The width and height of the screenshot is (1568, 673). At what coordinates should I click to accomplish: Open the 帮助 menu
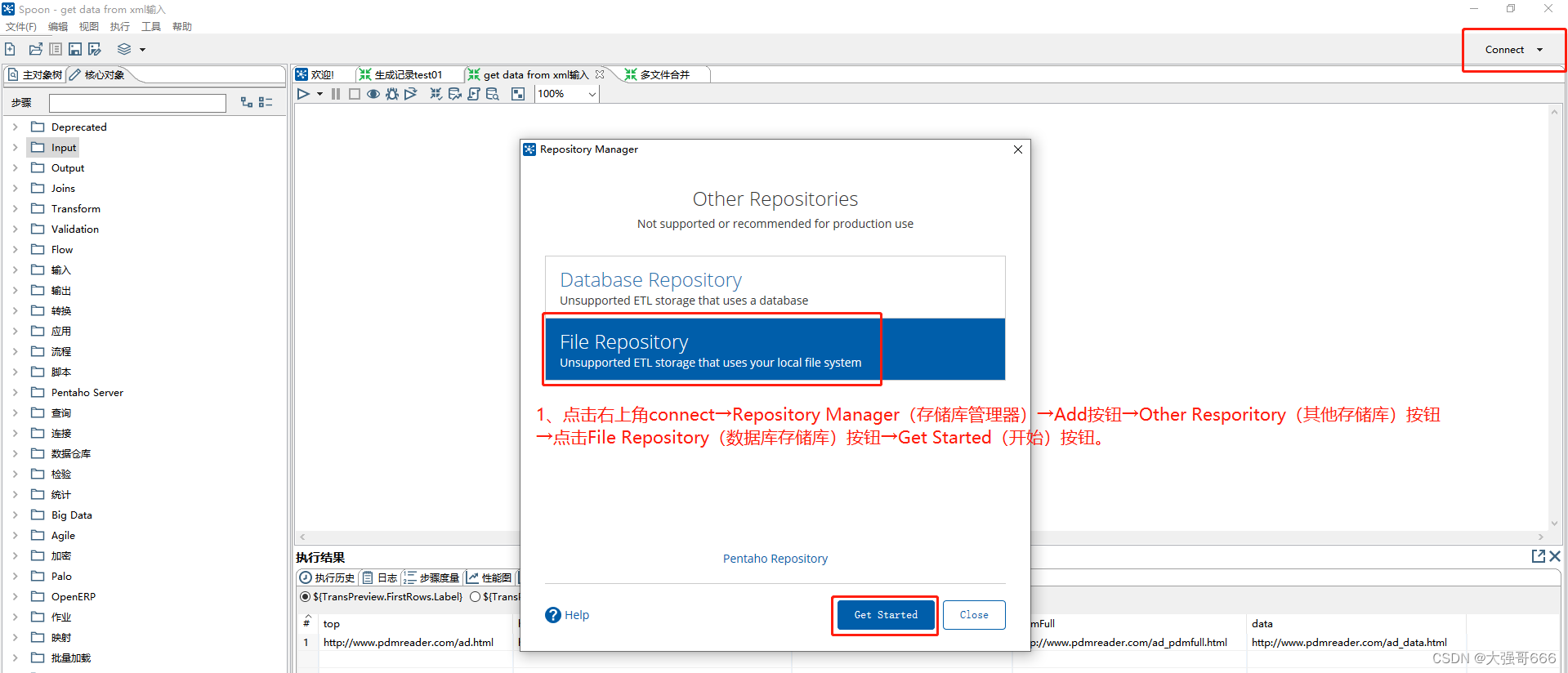182,27
